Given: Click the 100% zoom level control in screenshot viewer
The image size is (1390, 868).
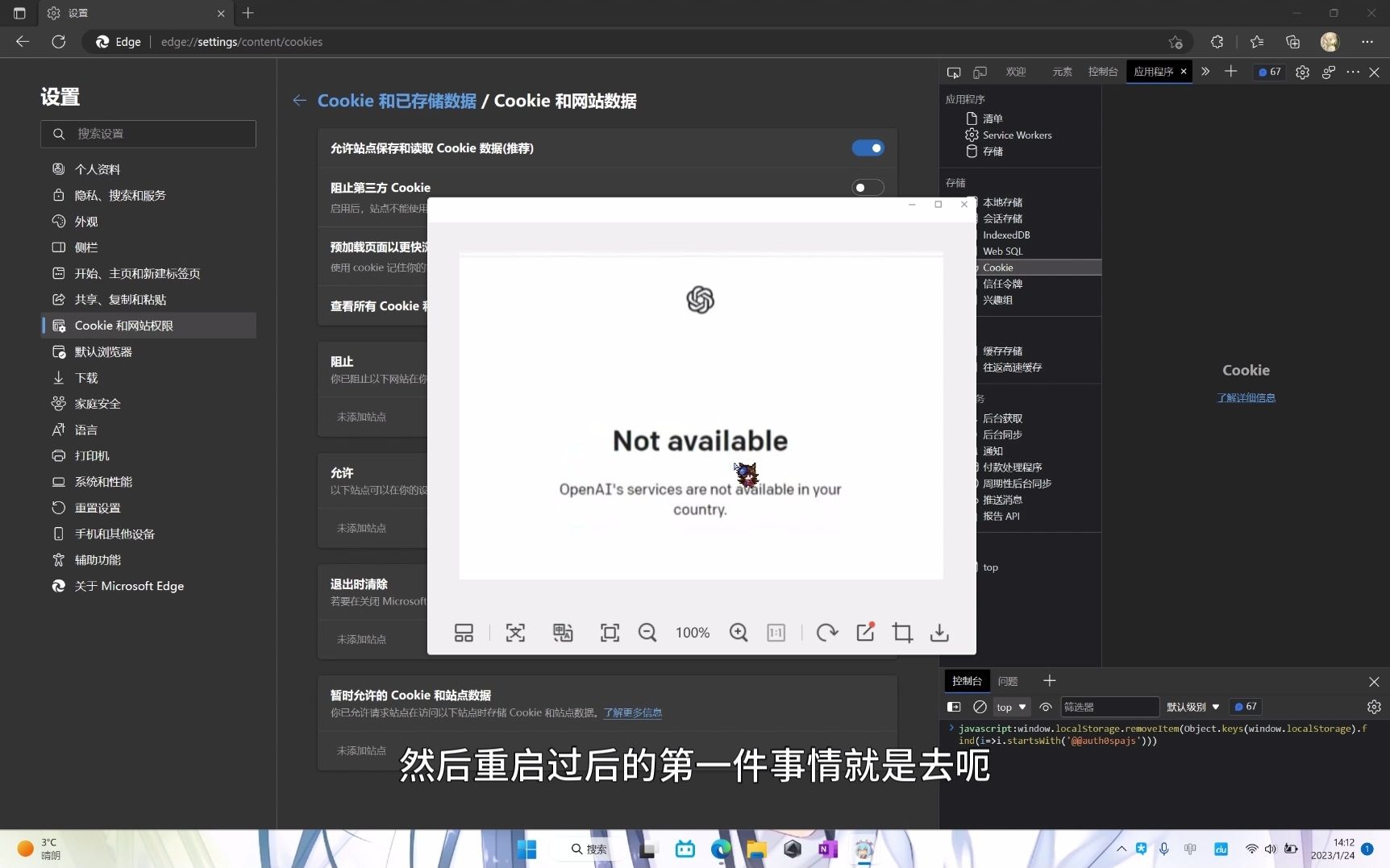Looking at the screenshot, I should pos(693,633).
